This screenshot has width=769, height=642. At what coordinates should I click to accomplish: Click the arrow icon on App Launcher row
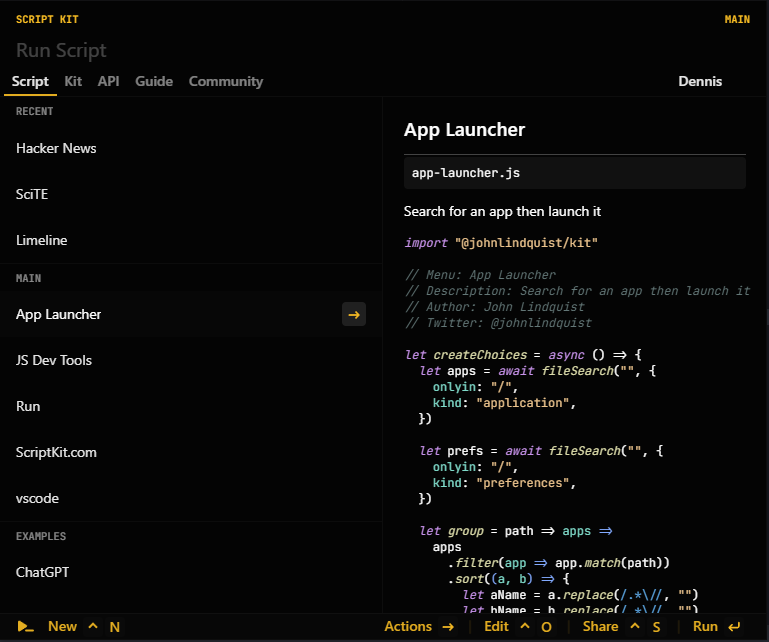tap(353, 315)
